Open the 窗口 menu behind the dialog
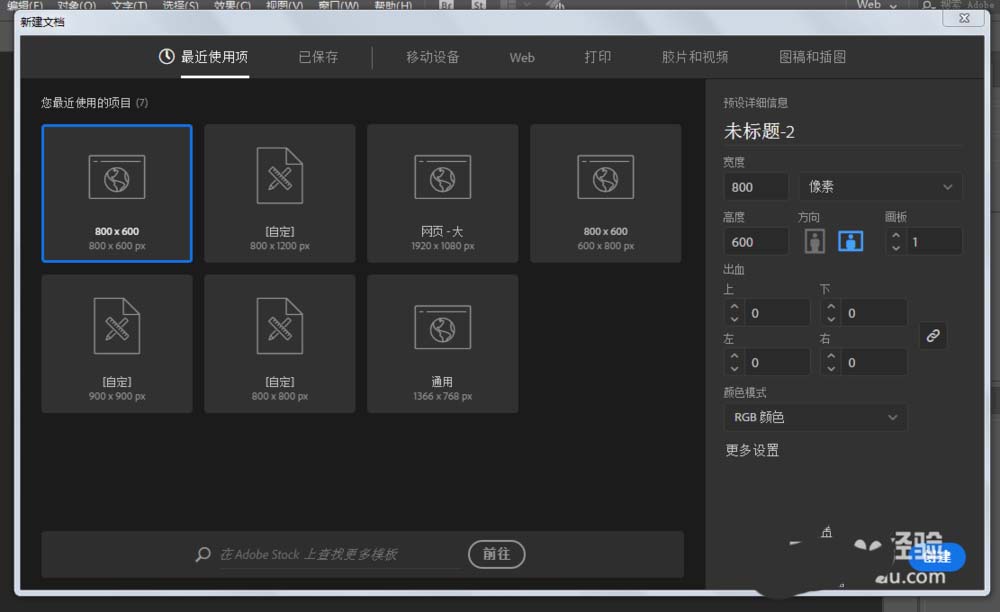Viewport: 1000px width, 612px height. pos(338,5)
